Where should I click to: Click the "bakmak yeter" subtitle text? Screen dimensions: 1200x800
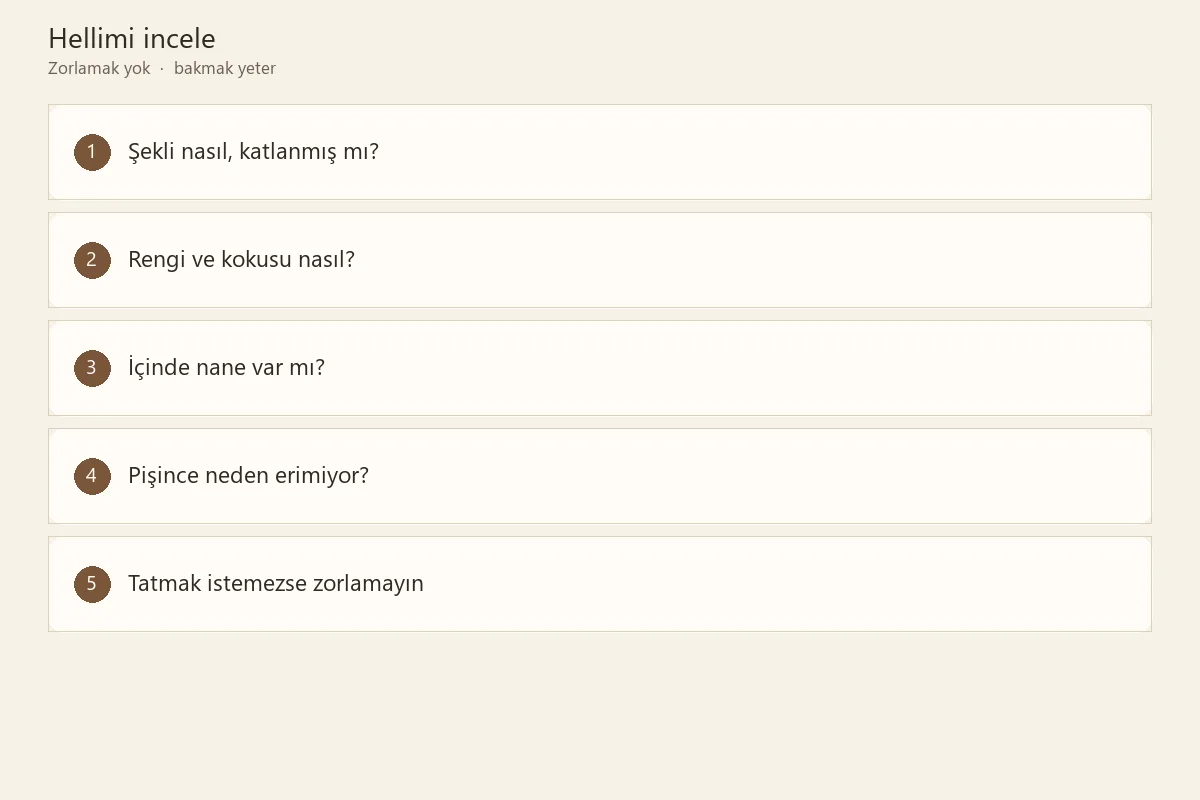click(x=225, y=69)
